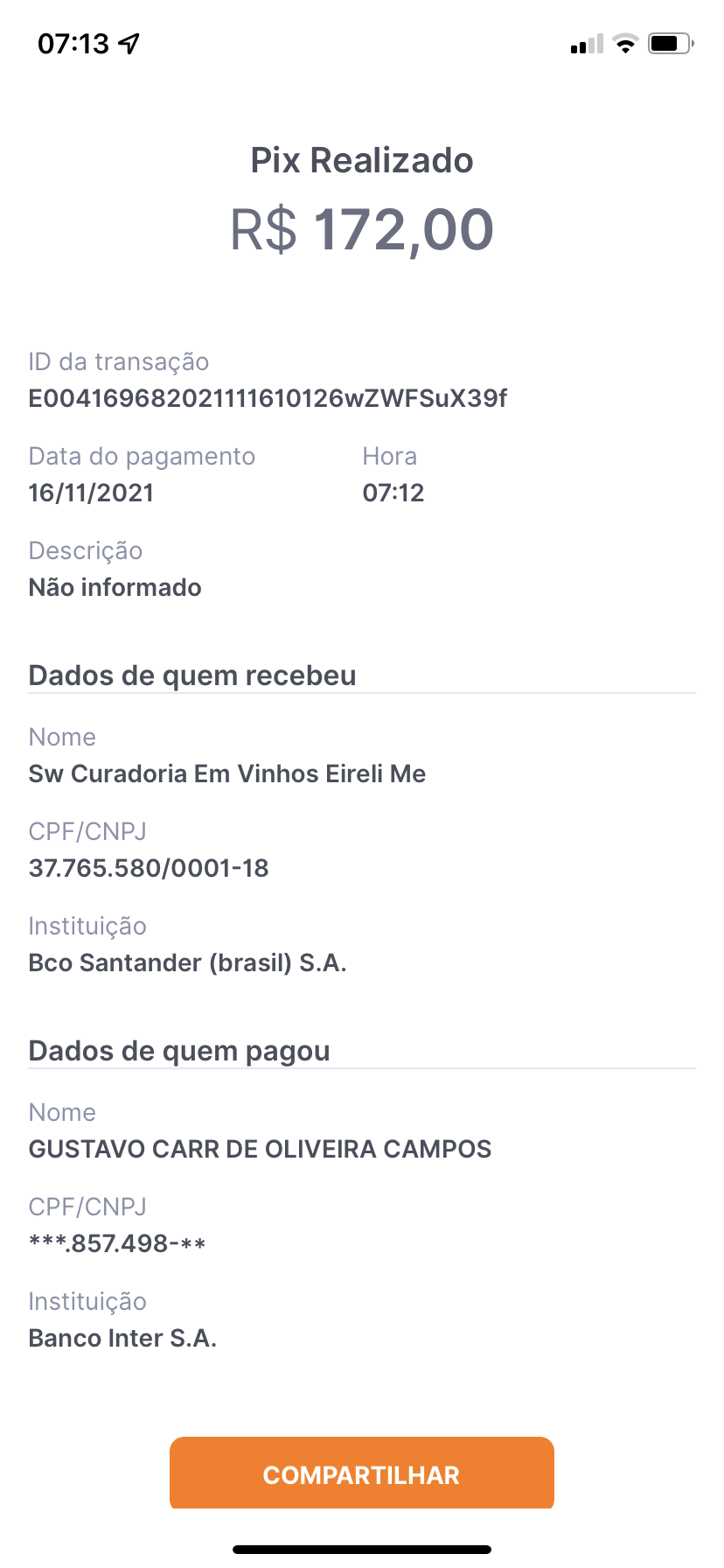
Task: Tap the payment date 16/11/2021
Action: pyautogui.click(x=91, y=493)
